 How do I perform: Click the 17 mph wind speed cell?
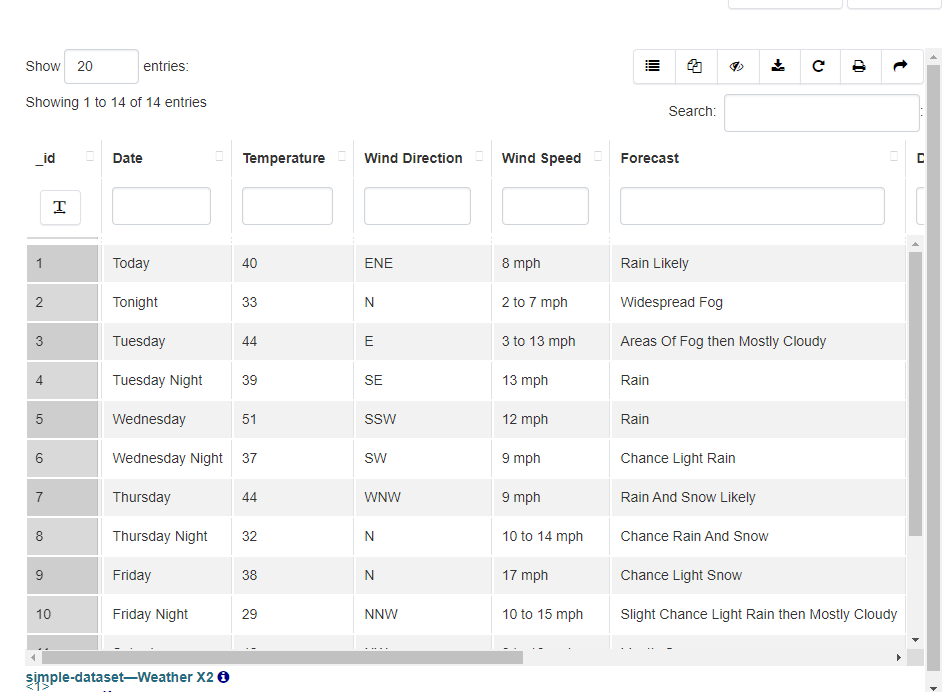551,575
